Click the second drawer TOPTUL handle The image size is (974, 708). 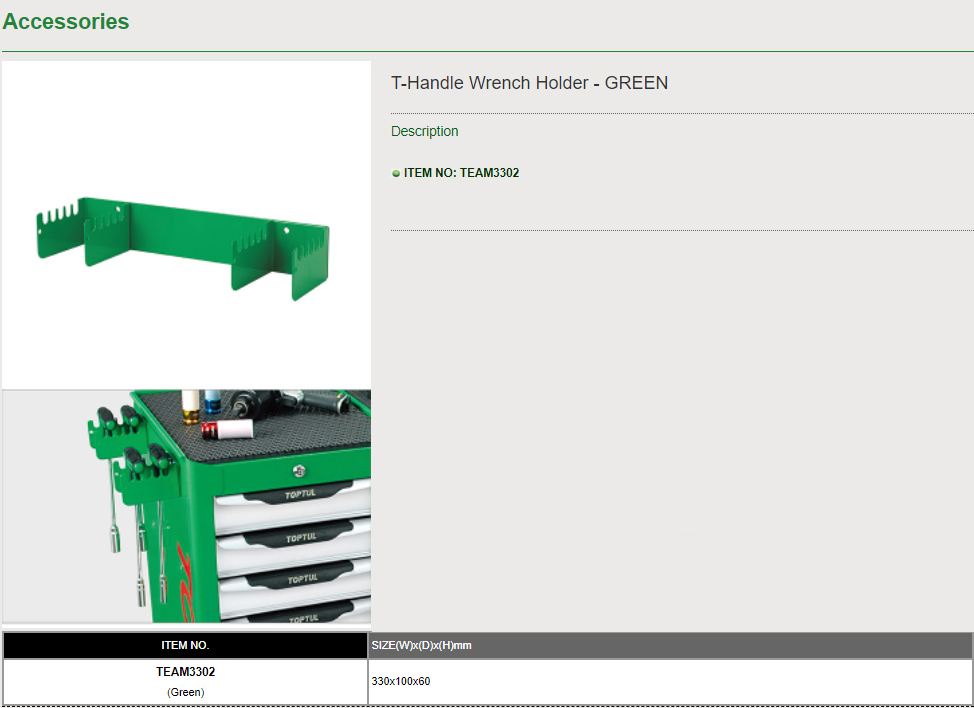pos(302,537)
